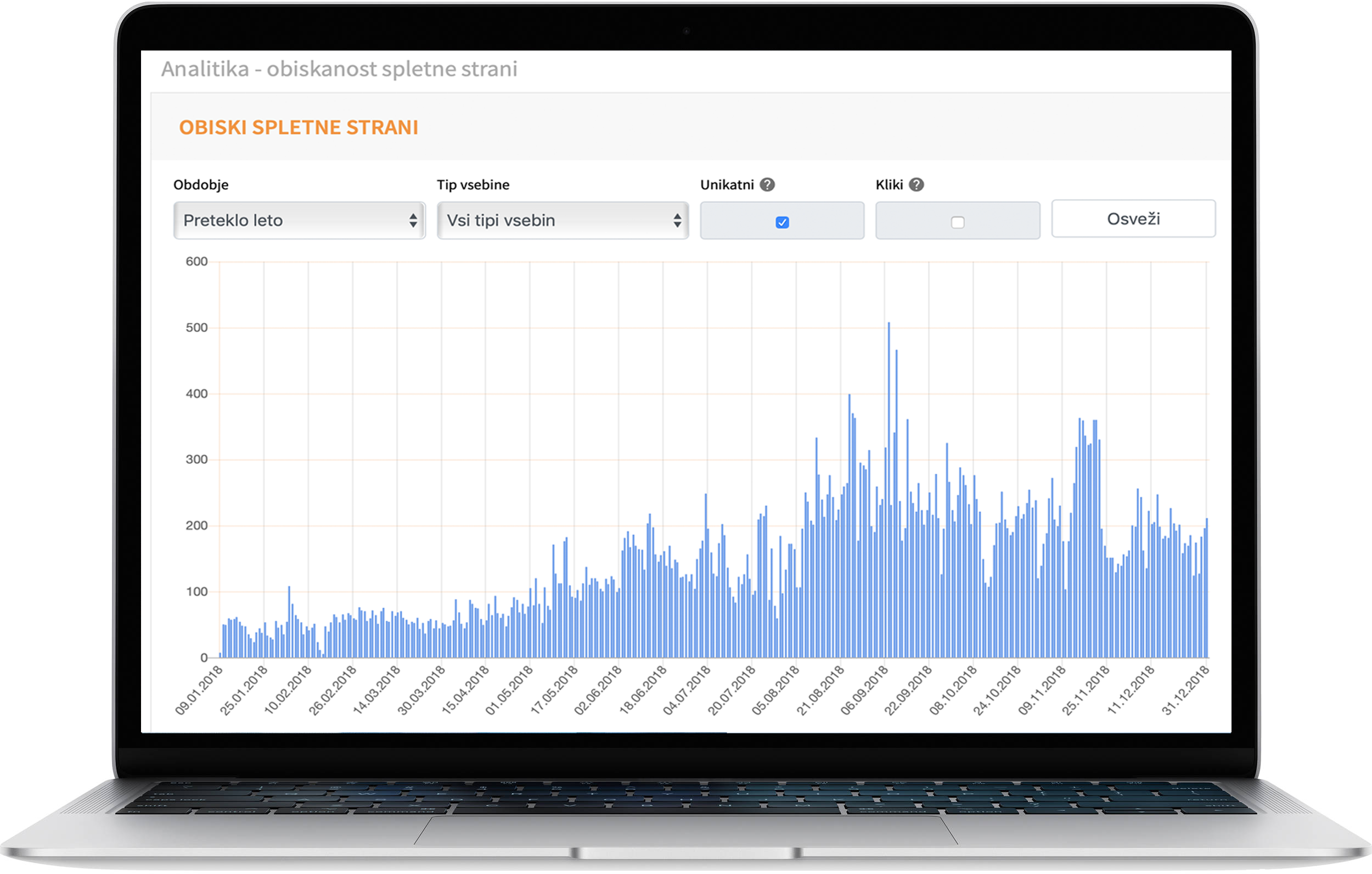Click the stepper arrows on Preteklo leto select
Image resolution: width=1372 pixels, height=874 pixels.
[413, 221]
